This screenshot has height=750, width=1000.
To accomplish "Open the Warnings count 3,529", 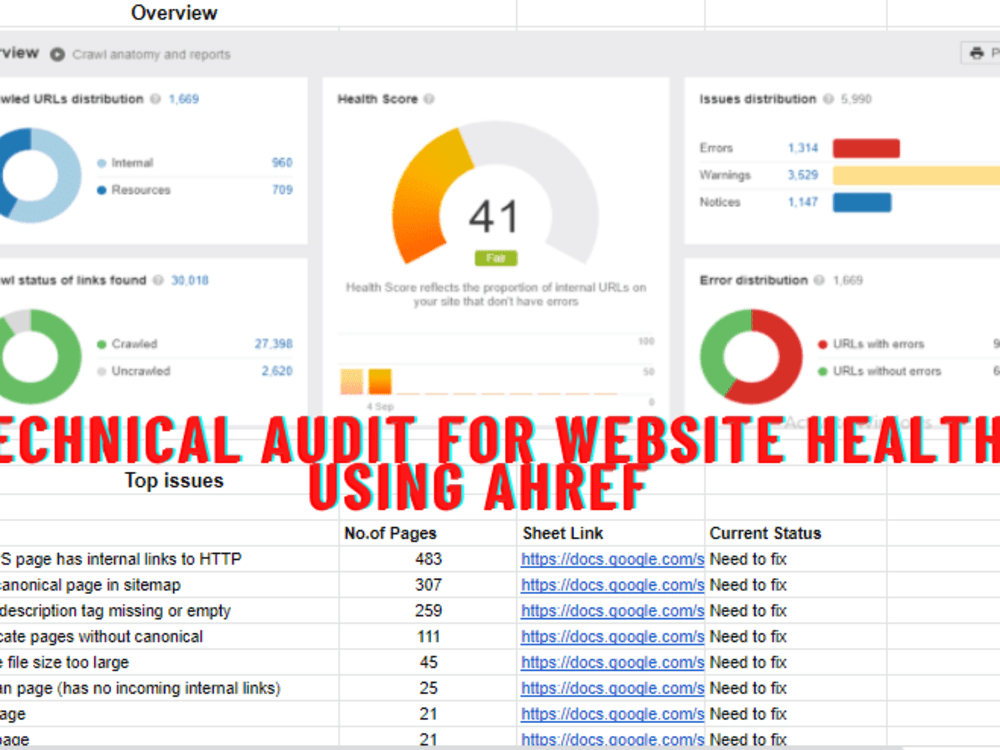I will click(x=803, y=175).
